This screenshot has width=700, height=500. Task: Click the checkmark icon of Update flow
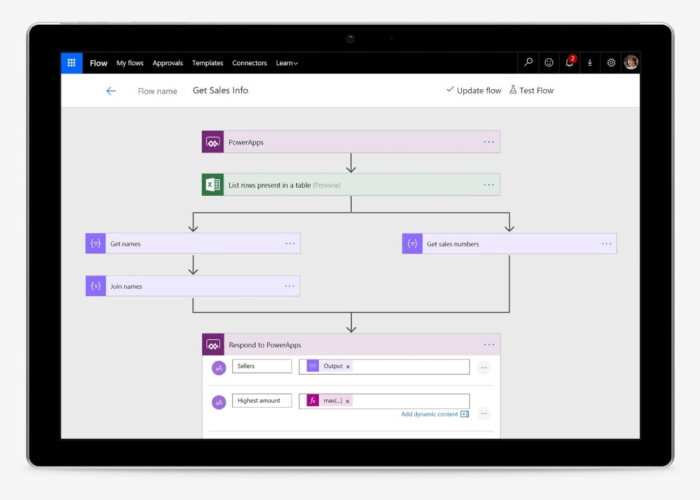pyautogui.click(x=450, y=89)
